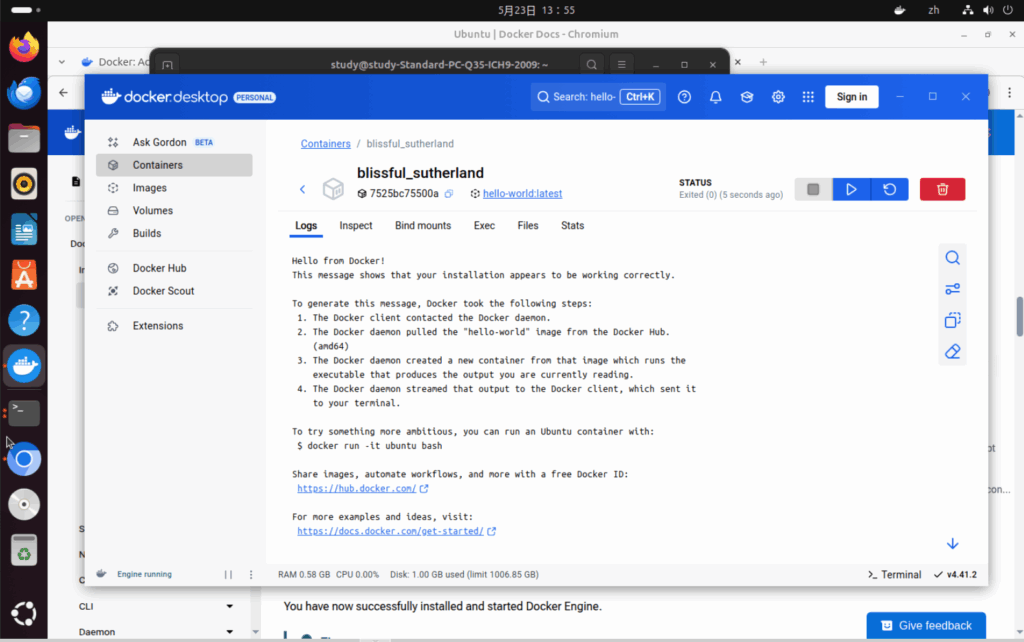Open Rhythmbox from the dock
This screenshot has width=1024, height=642.
pos(24,184)
